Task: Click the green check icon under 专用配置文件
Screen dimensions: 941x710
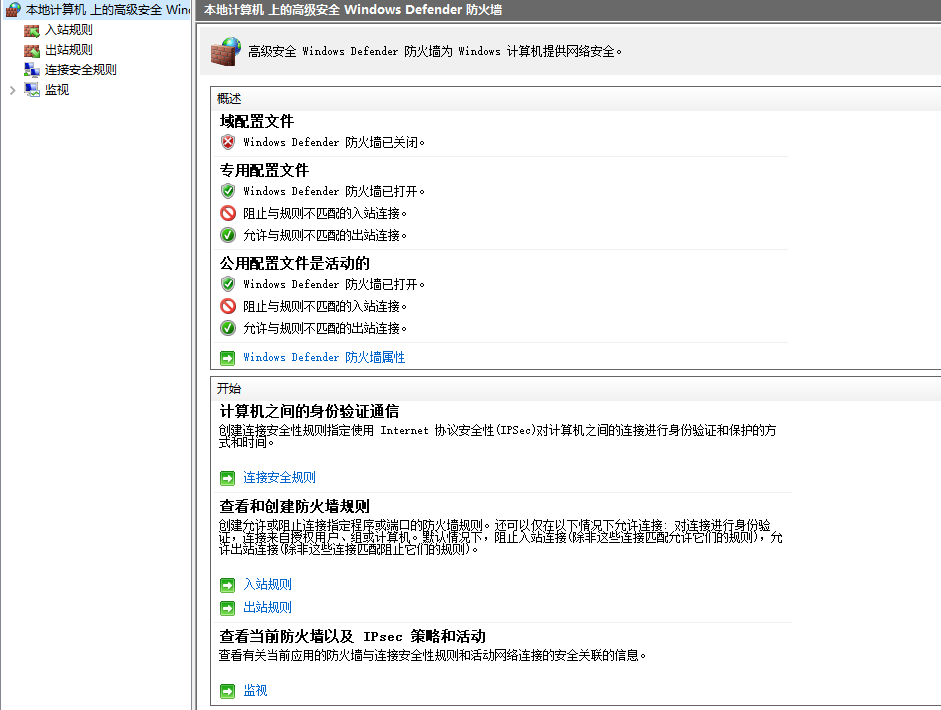Action: (x=227, y=235)
